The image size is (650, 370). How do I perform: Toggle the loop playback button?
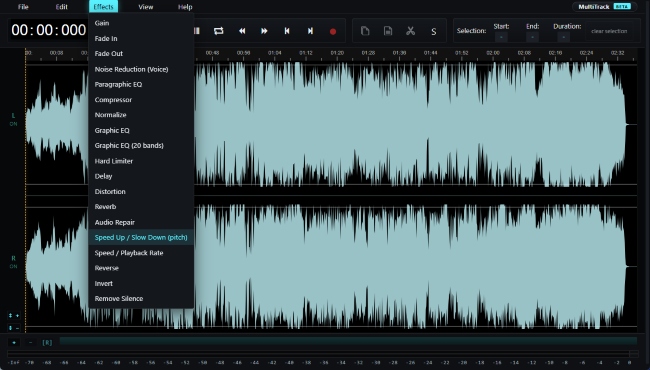(x=218, y=31)
